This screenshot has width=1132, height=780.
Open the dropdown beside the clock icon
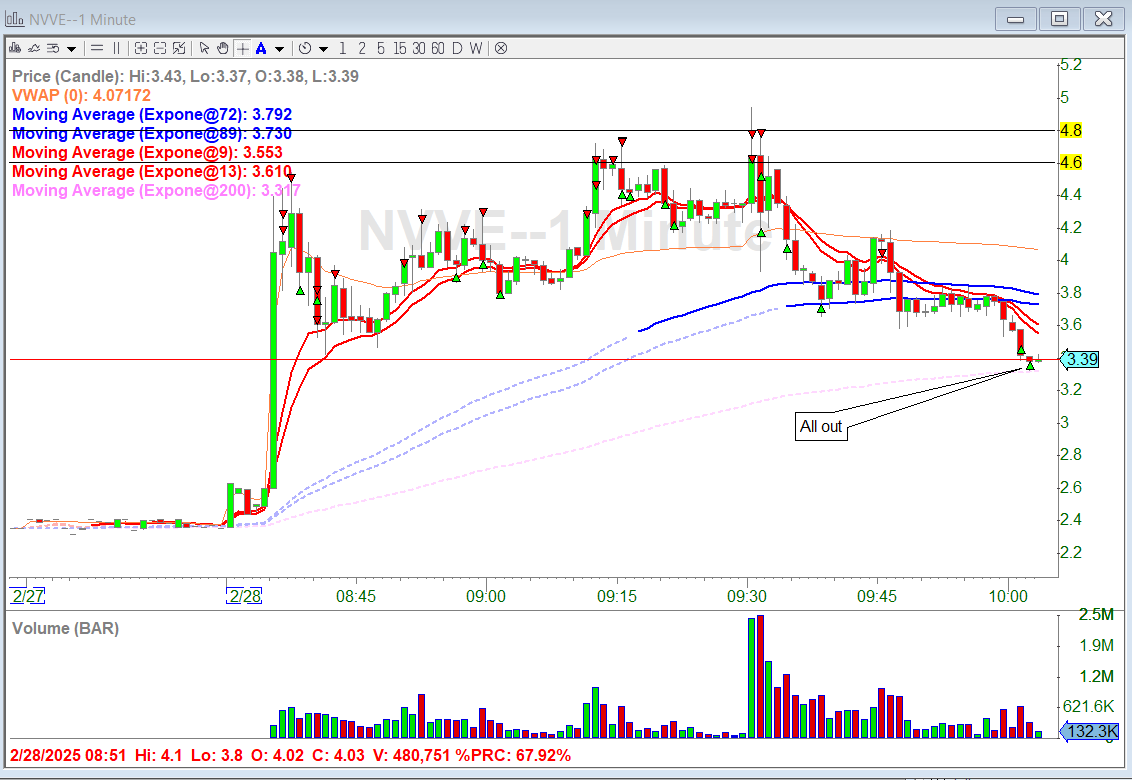[323, 49]
